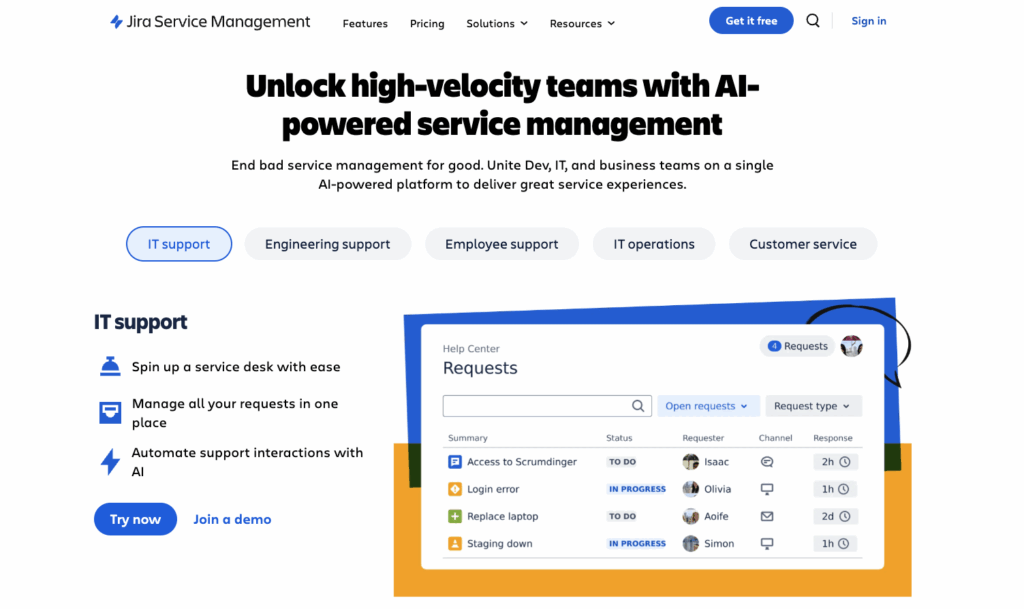The image size is (1024, 609).
Task: Click the service desk bell icon
Action: coord(110,367)
